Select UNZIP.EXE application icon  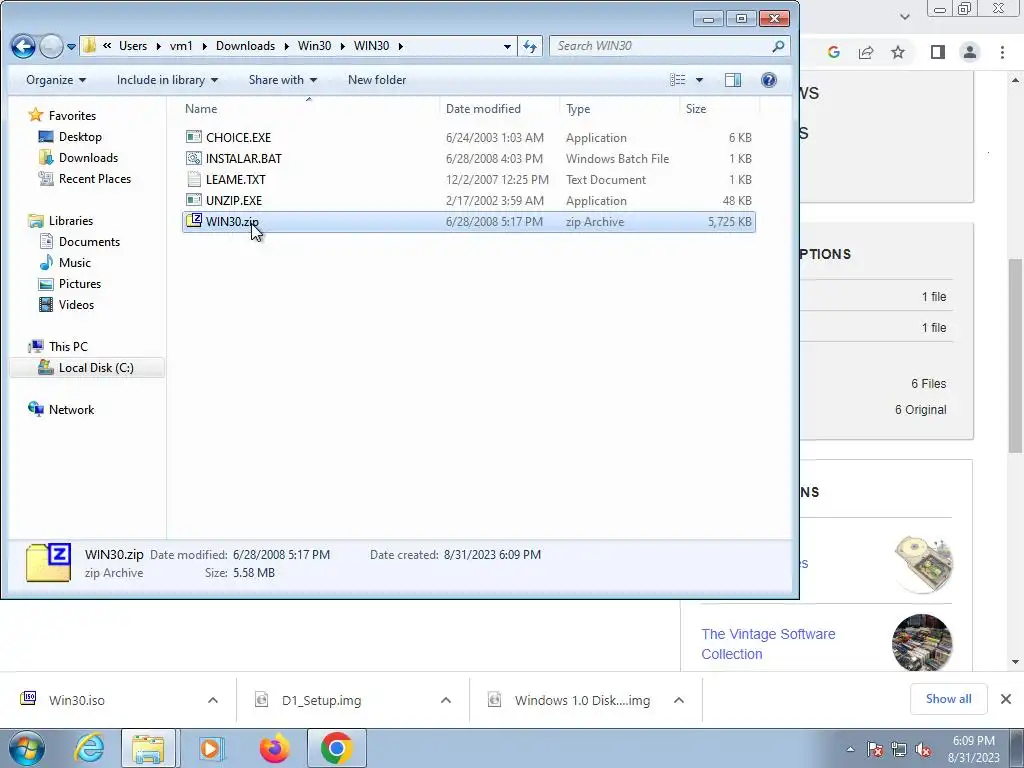click(x=193, y=200)
